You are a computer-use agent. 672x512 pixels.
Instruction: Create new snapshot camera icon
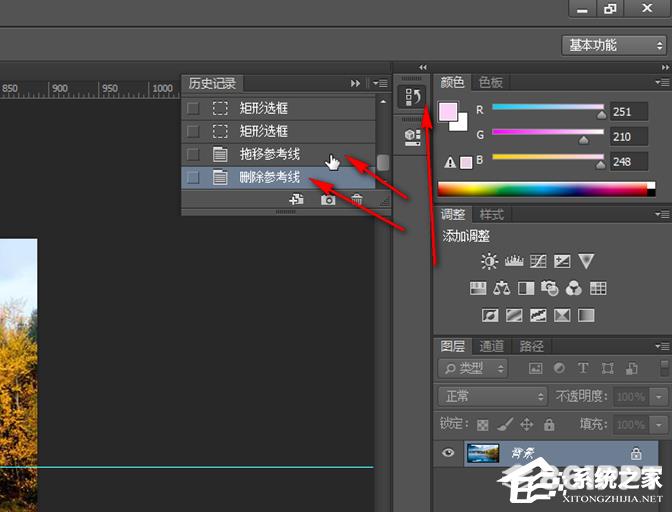[328, 200]
